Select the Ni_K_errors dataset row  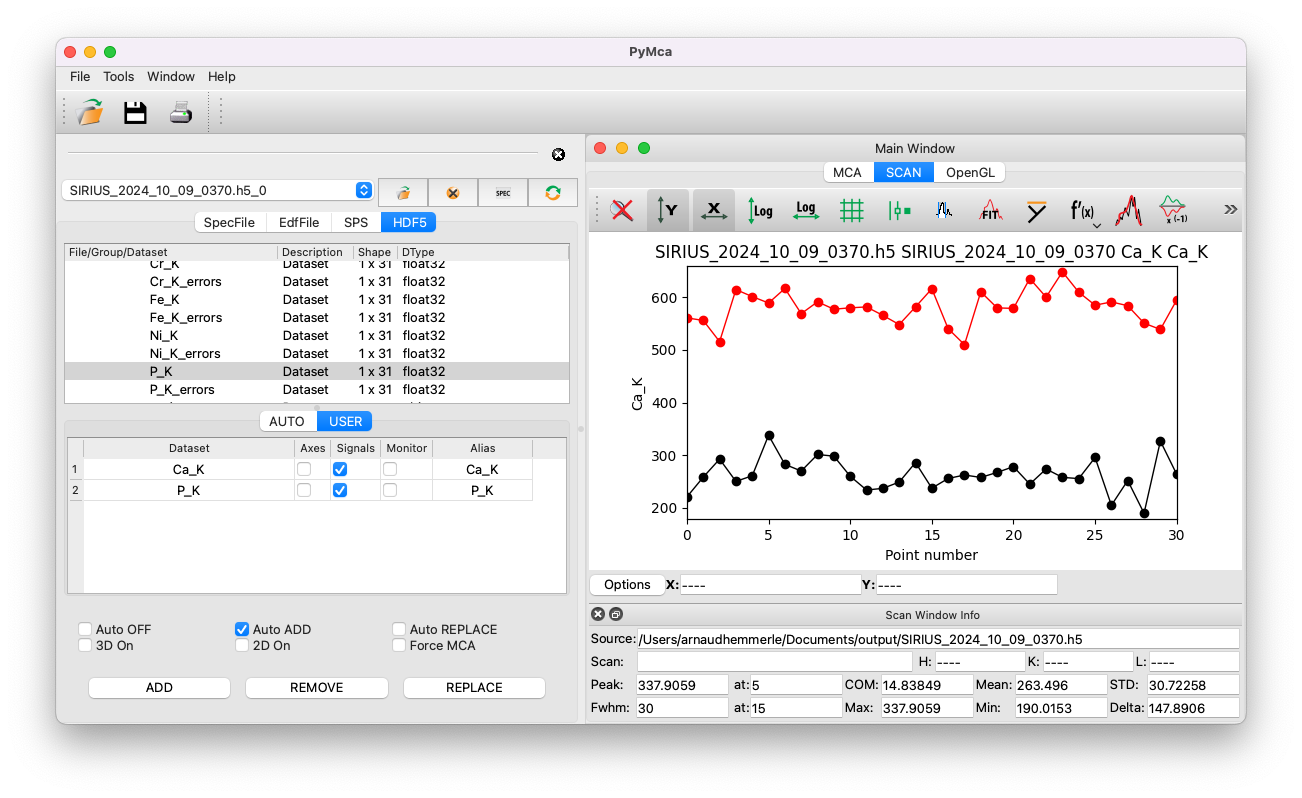tap(317, 353)
